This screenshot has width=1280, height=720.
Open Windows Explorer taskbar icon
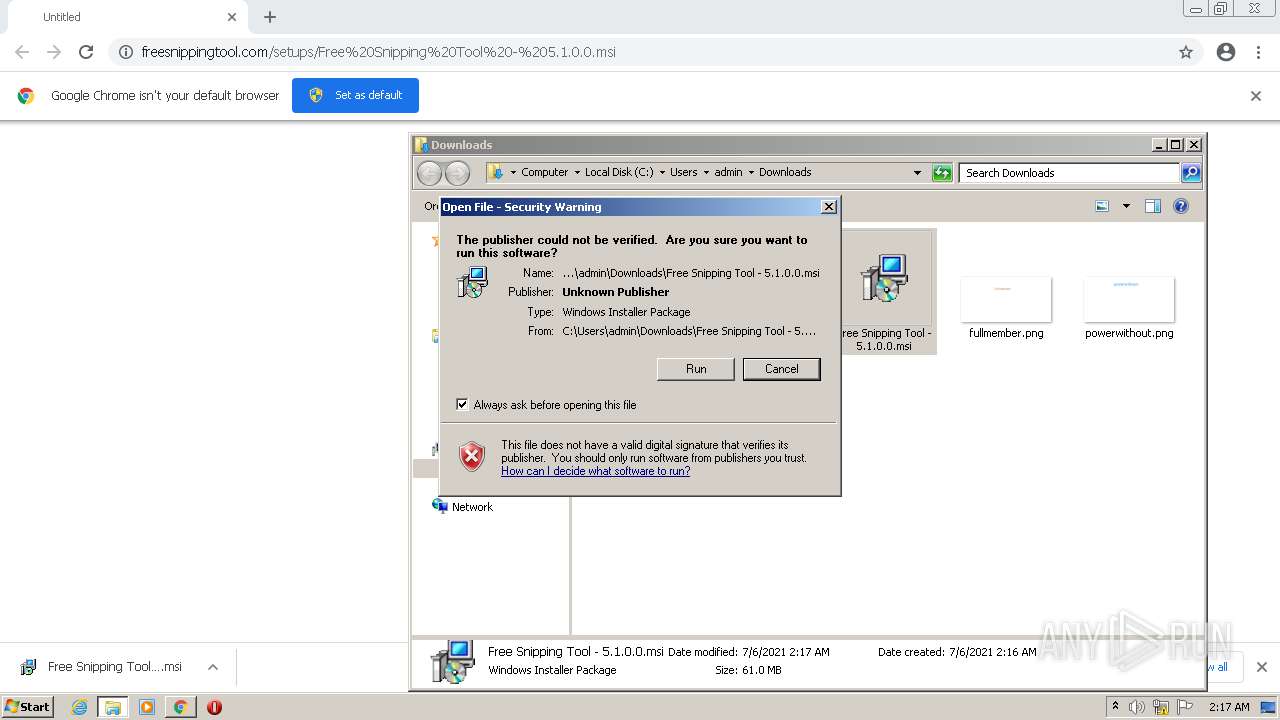(113, 707)
